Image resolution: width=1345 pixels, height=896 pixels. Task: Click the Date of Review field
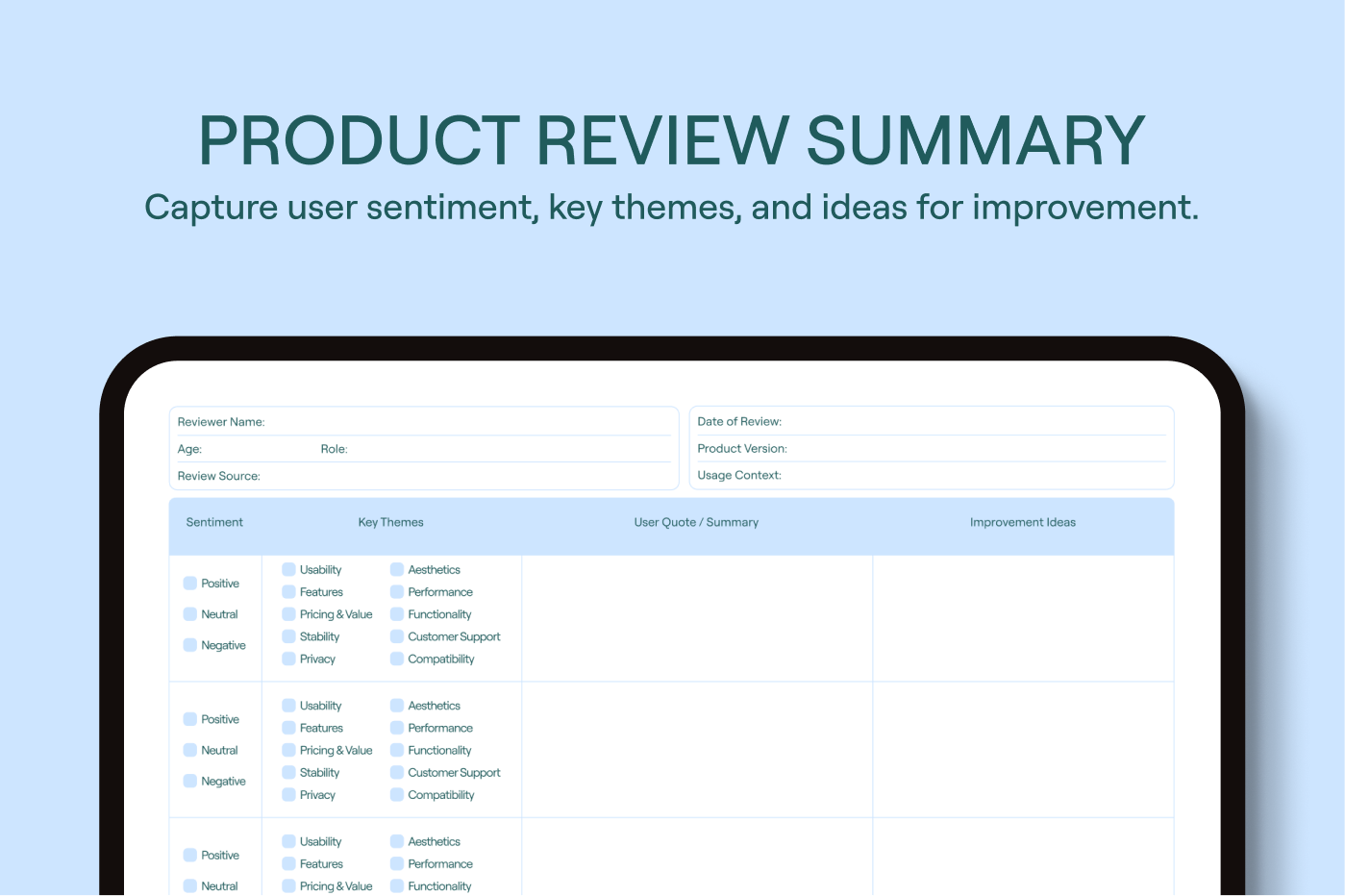pos(971,422)
